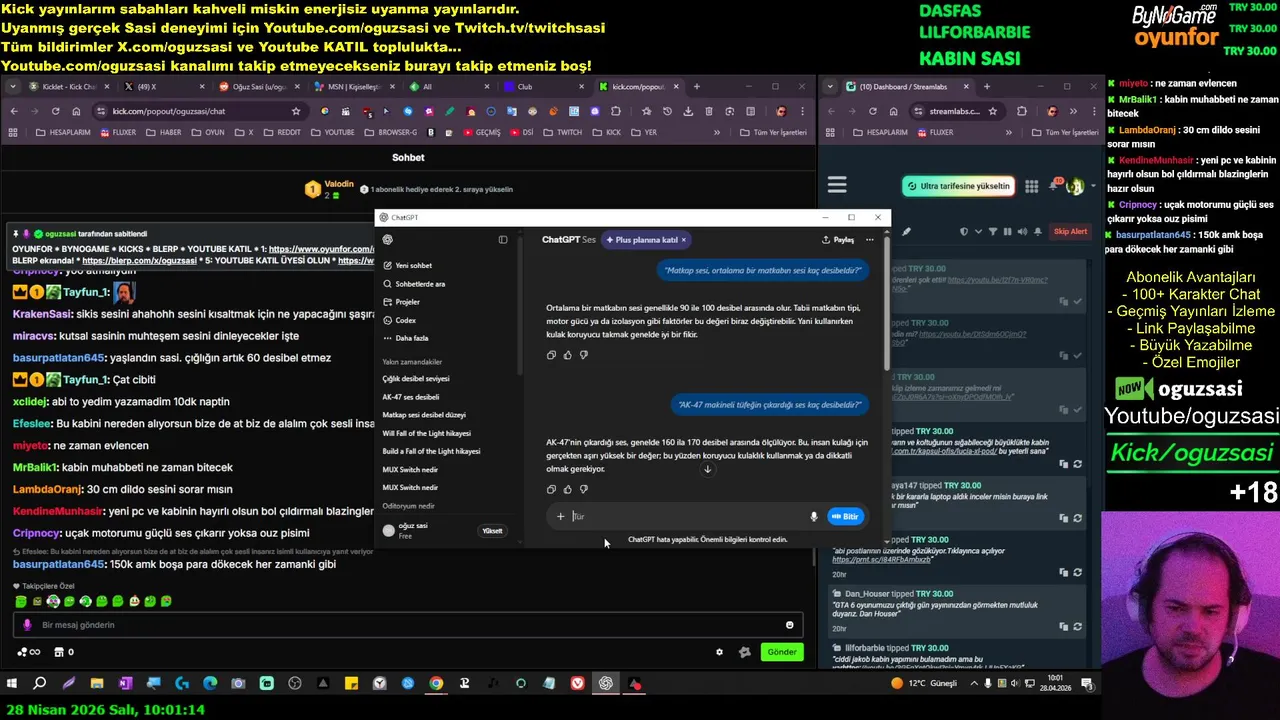The image size is (1280, 720).
Task: Open Chrome on Windows taskbar
Action: [436, 684]
